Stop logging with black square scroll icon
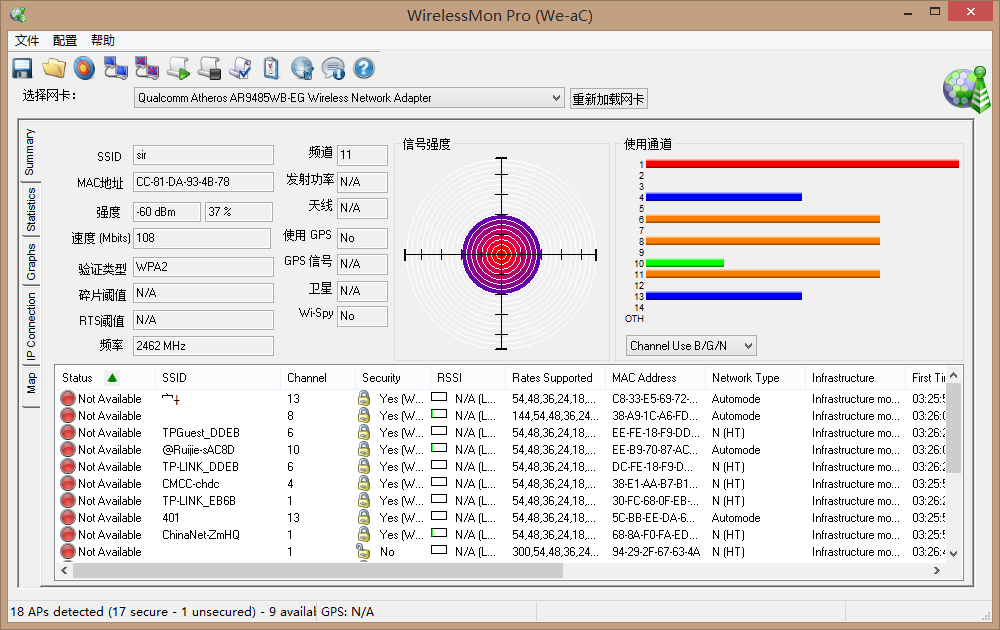Image resolution: width=1000 pixels, height=630 pixels. [x=209, y=68]
